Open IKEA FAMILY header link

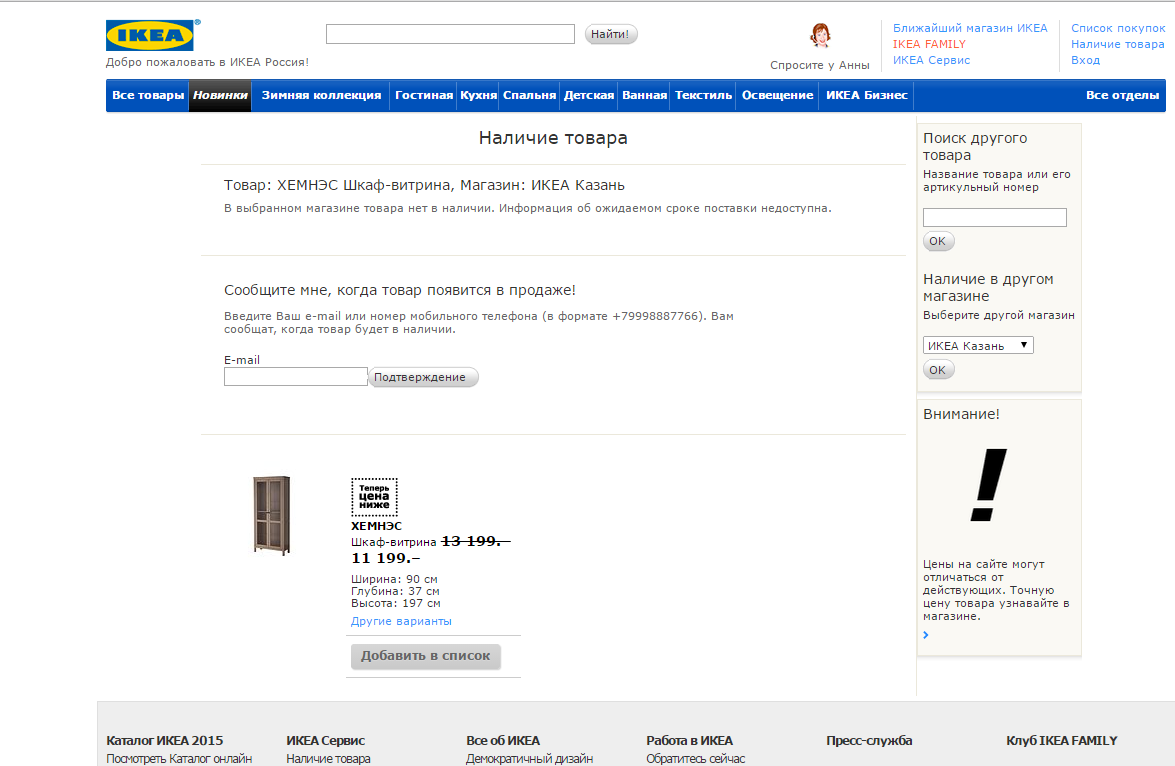pyautogui.click(x=929, y=44)
